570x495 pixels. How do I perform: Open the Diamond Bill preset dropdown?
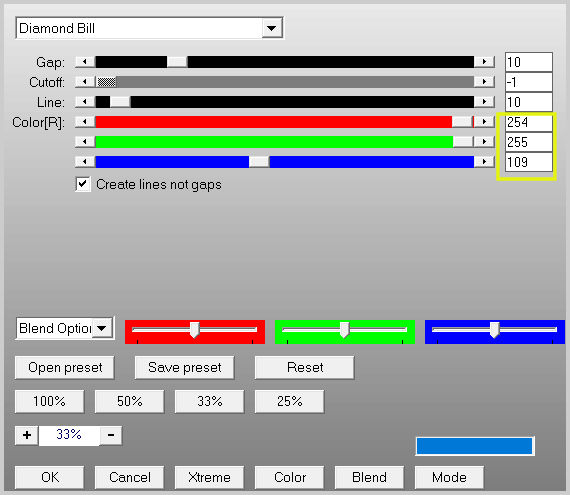pos(272,28)
